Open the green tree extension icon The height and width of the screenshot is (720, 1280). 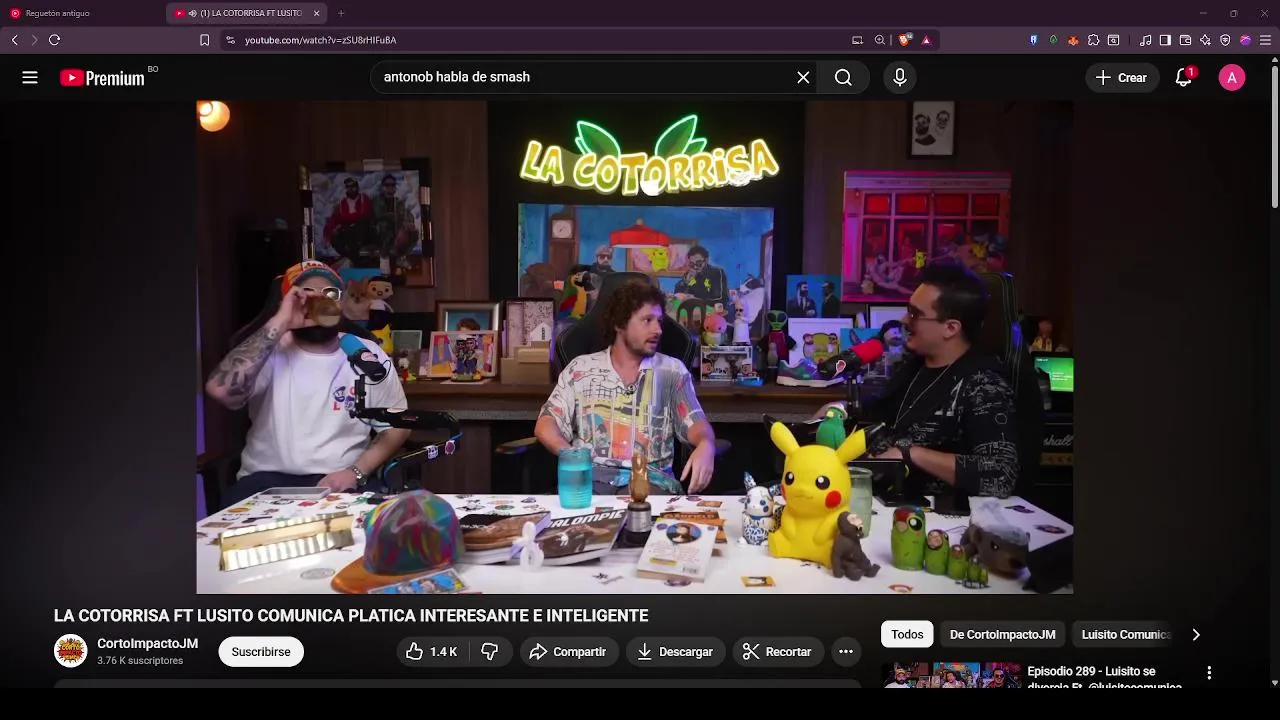click(1053, 40)
